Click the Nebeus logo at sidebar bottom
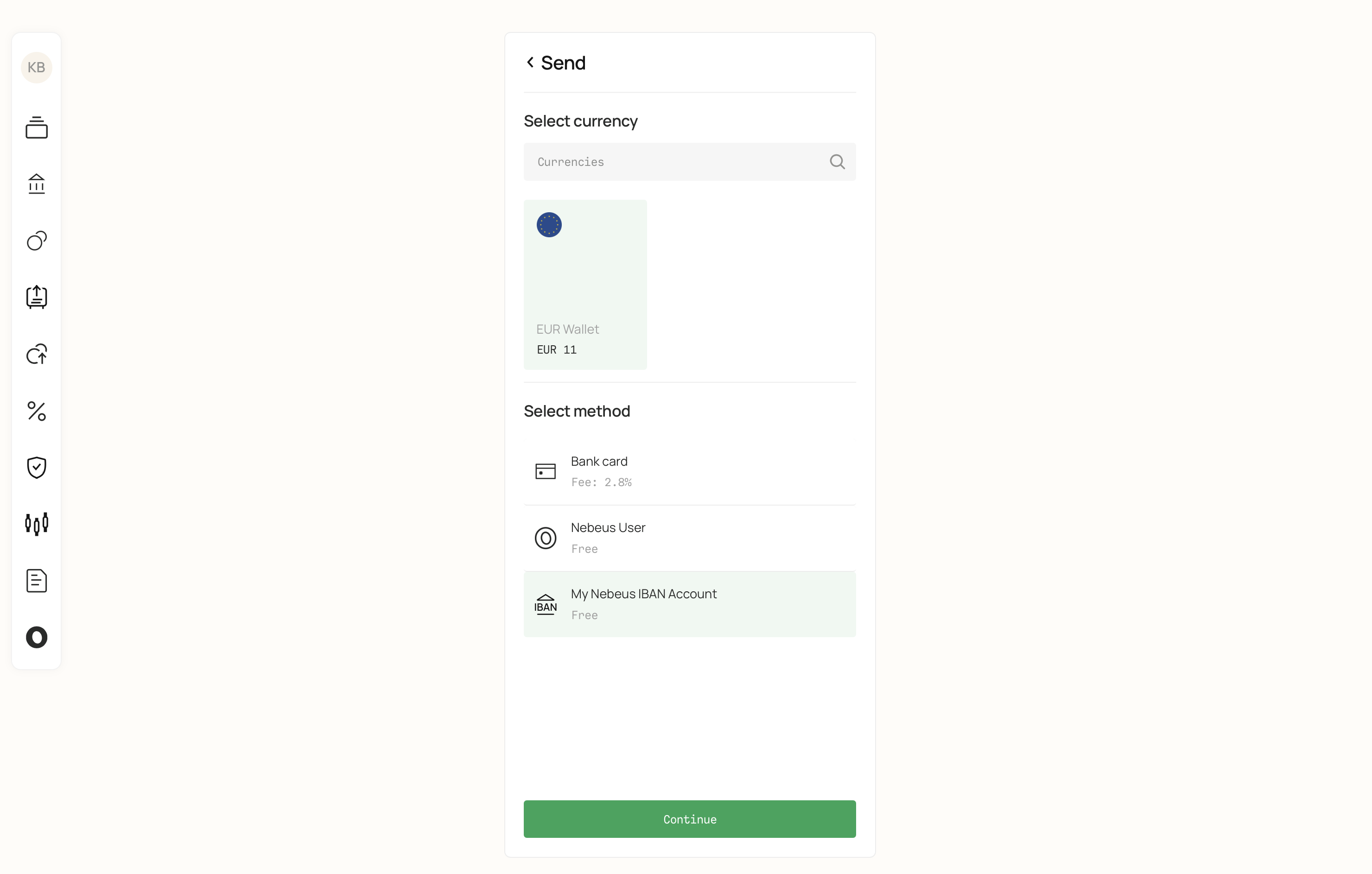This screenshot has height=874, width=1372. (37, 637)
